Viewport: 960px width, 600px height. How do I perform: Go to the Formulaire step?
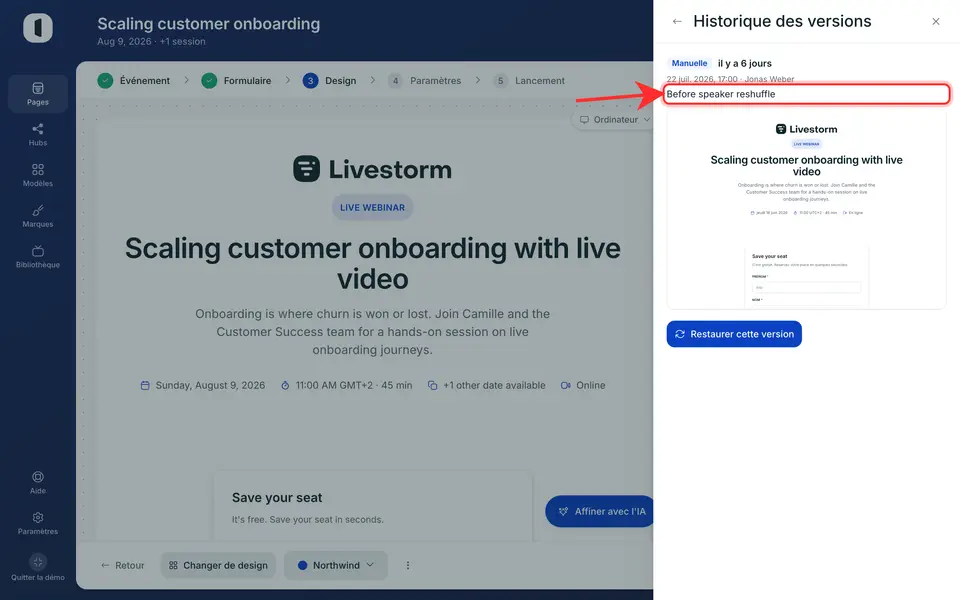click(x=236, y=80)
